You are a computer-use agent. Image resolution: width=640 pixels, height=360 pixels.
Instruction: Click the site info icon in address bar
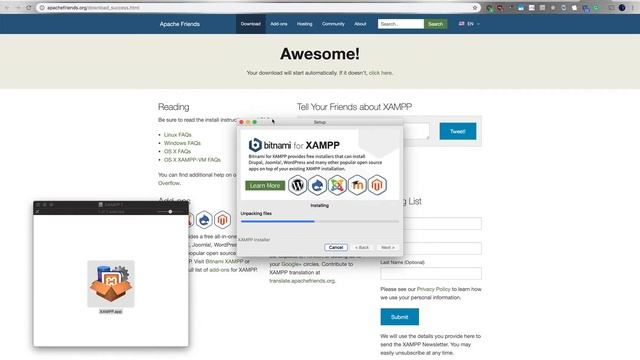(42, 8)
